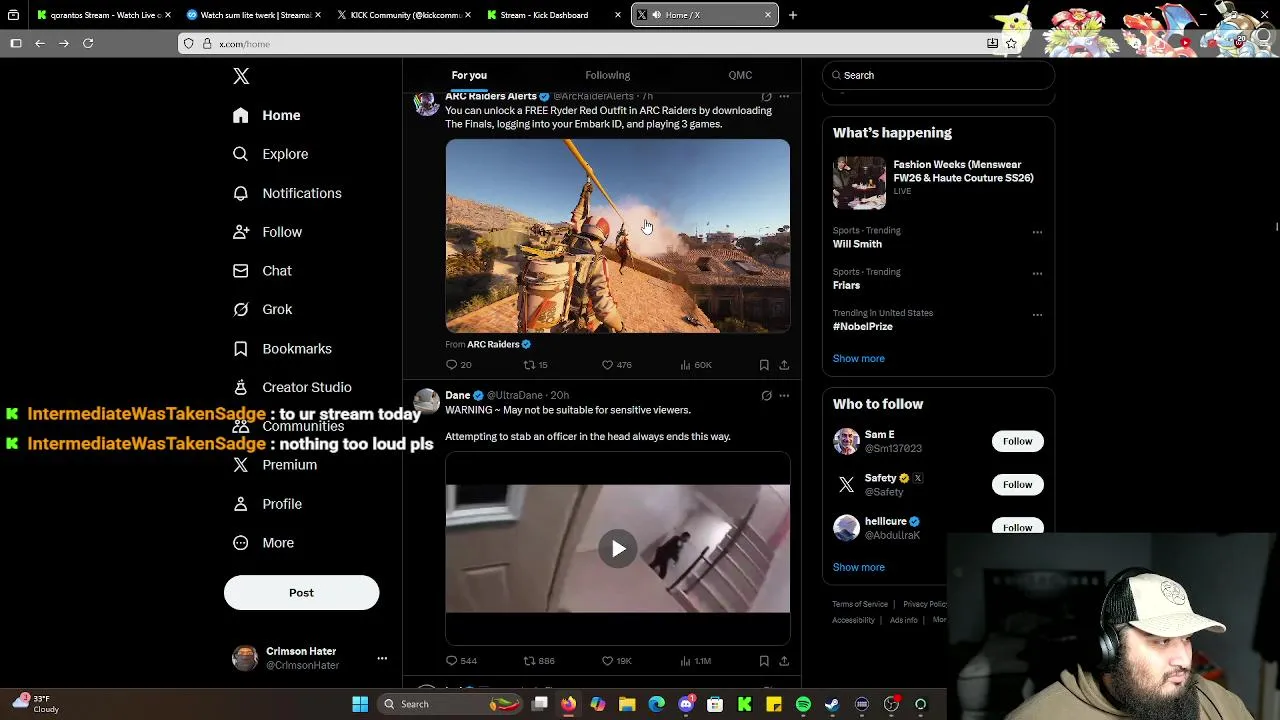Show more under Who to follow
Screen dimensions: 1280x720
pyautogui.click(x=858, y=567)
